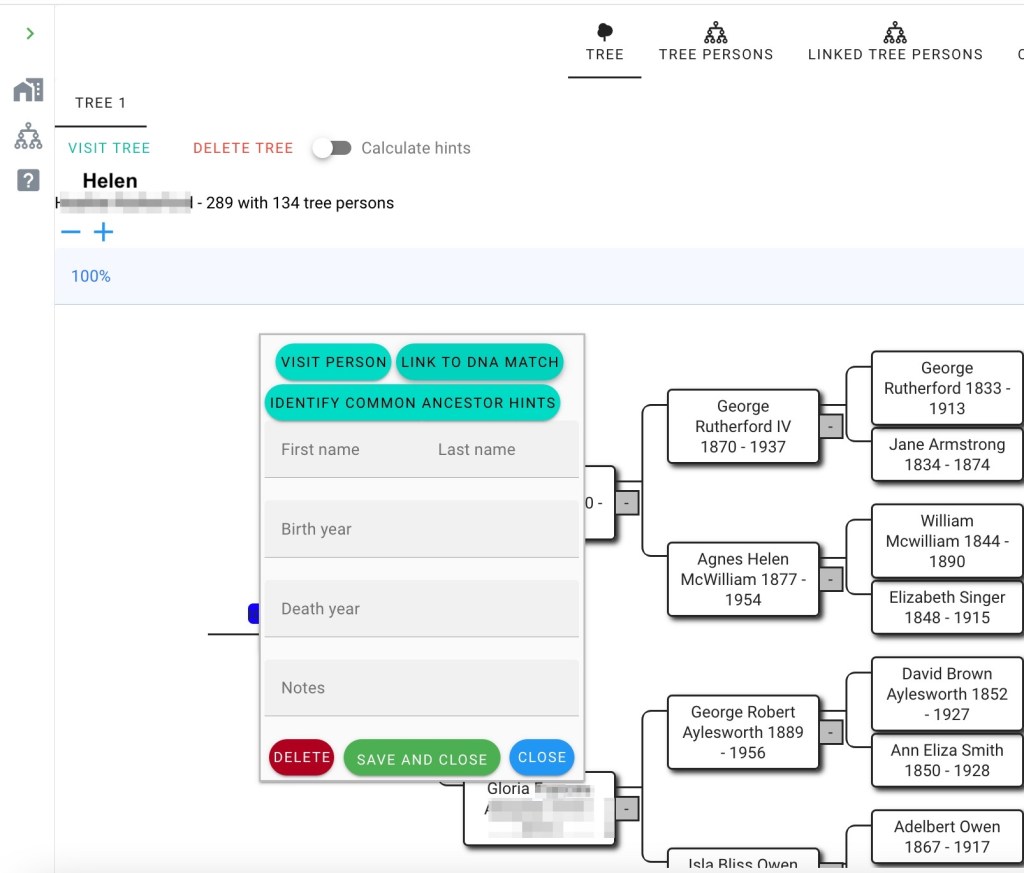Collapse George Robert Aylesworth's branch
Viewport: 1024px width, 873px height.
pos(830,732)
